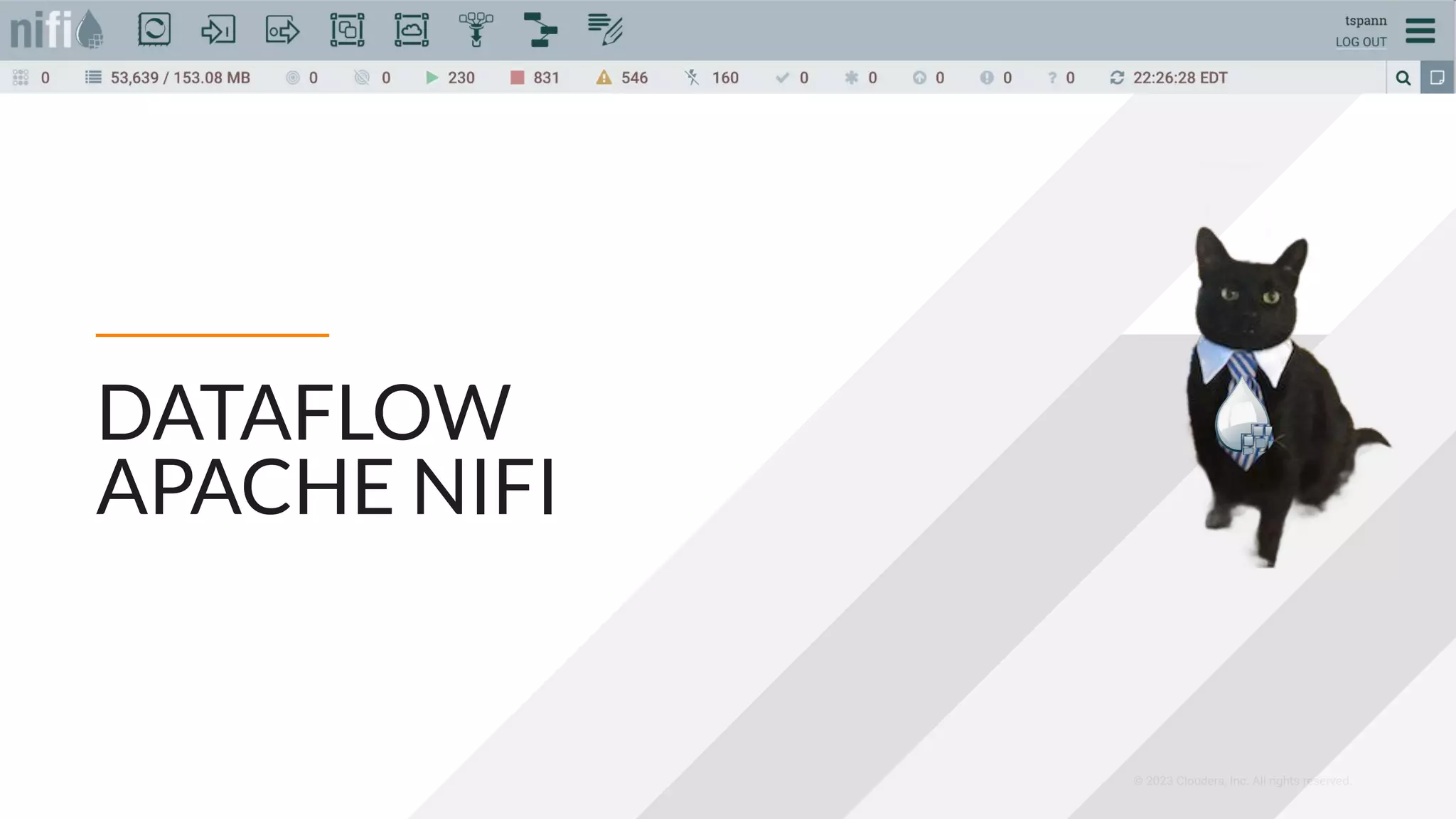Select the Processor component icon
The image size is (1456, 819).
point(154,30)
